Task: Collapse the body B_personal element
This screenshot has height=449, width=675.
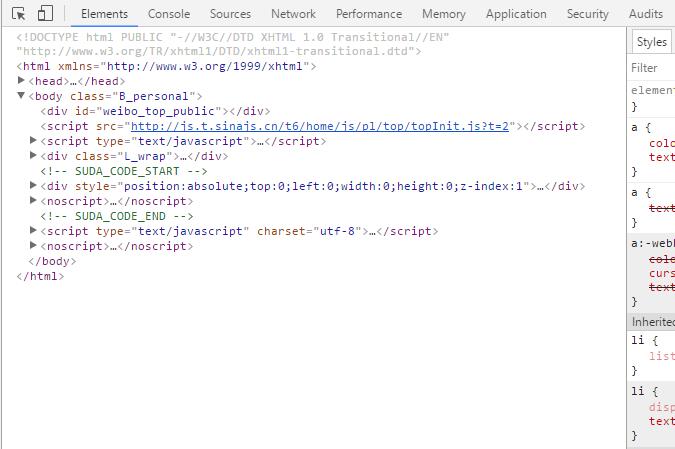Action: point(21,95)
